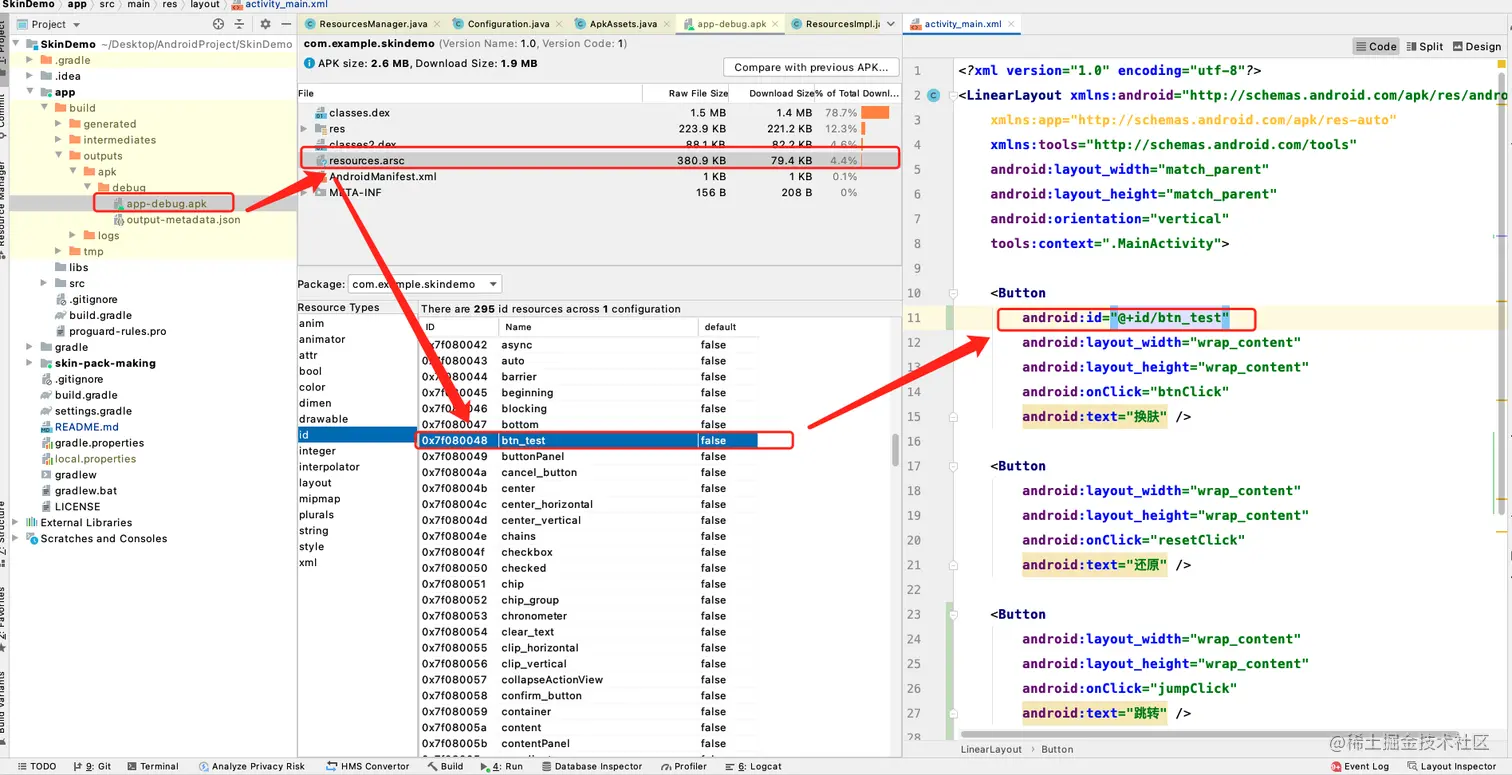The image size is (1512, 775).
Task: Open Project panel gear settings
Action: pyautogui.click(x=265, y=24)
